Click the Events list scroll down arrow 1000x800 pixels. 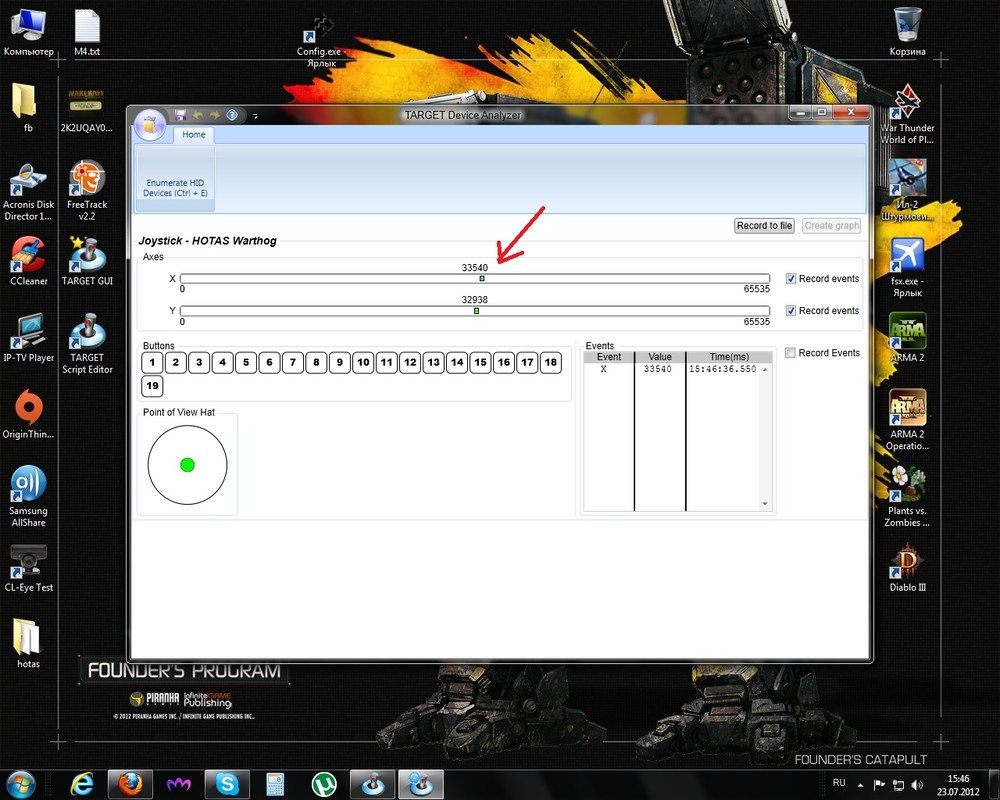click(765, 504)
